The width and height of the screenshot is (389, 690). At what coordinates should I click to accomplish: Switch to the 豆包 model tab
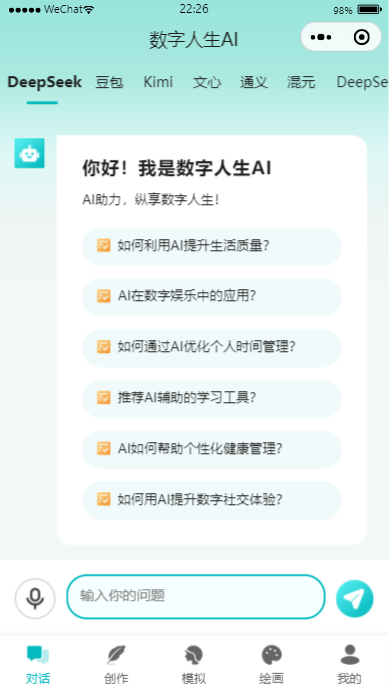[109, 82]
